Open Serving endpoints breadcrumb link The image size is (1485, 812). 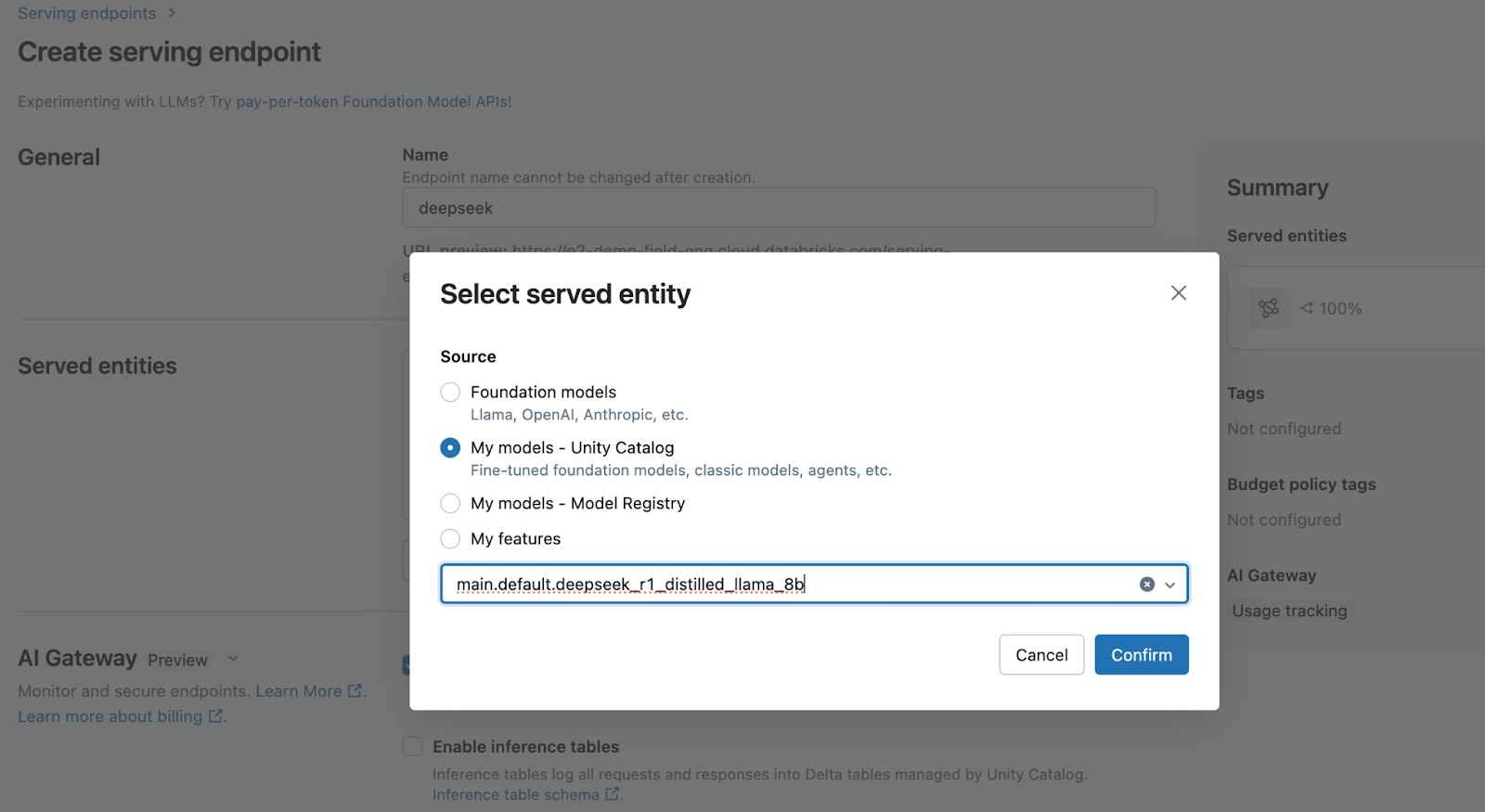(86, 14)
